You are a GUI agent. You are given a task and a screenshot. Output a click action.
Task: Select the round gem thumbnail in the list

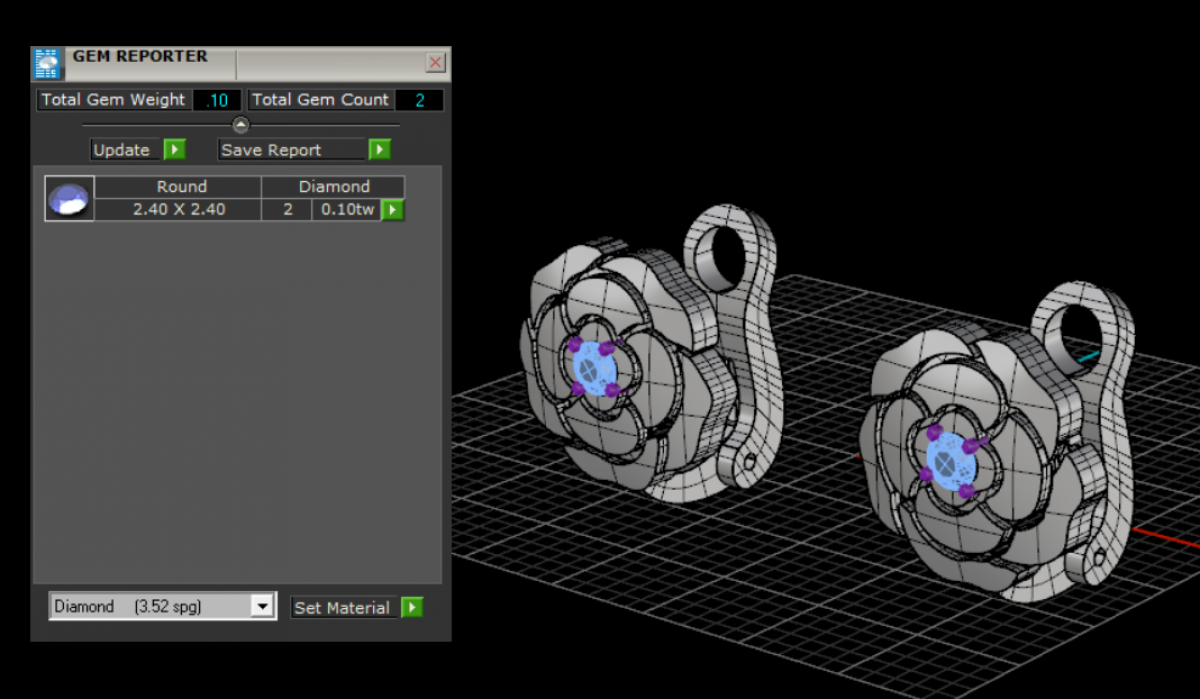coord(69,198)
